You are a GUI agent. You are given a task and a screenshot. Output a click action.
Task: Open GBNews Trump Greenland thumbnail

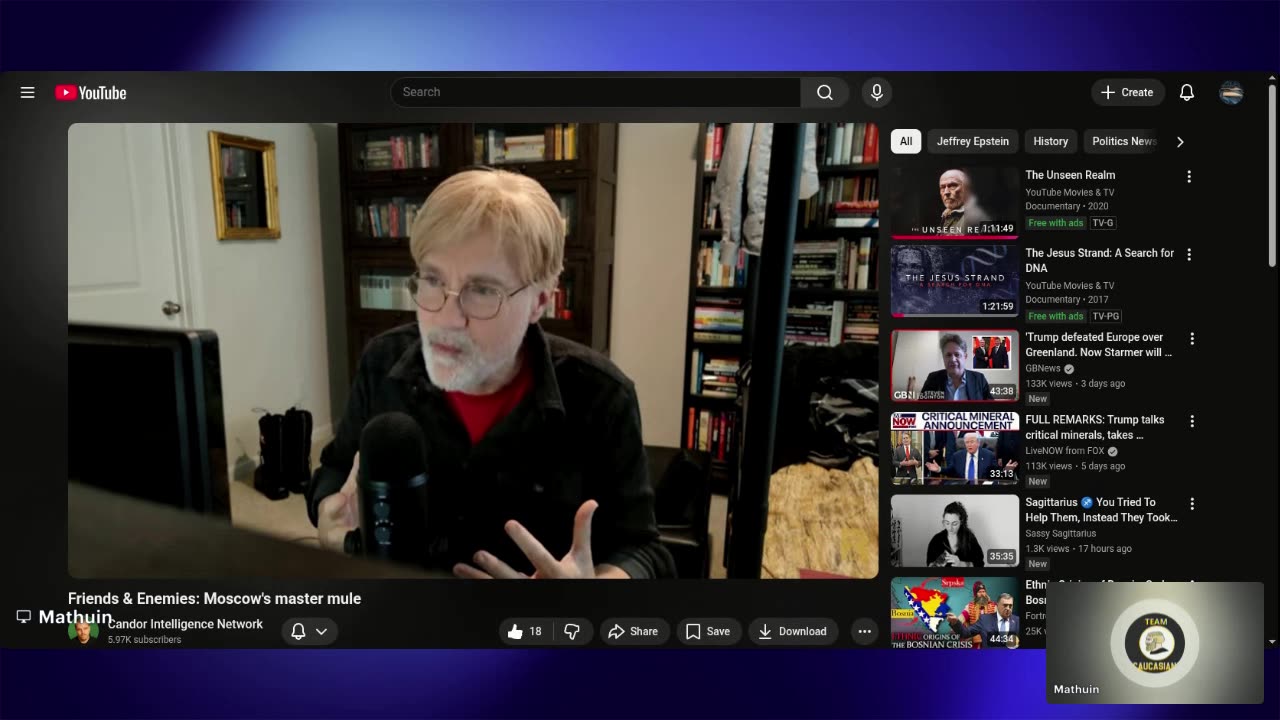(x=955, y=365)
